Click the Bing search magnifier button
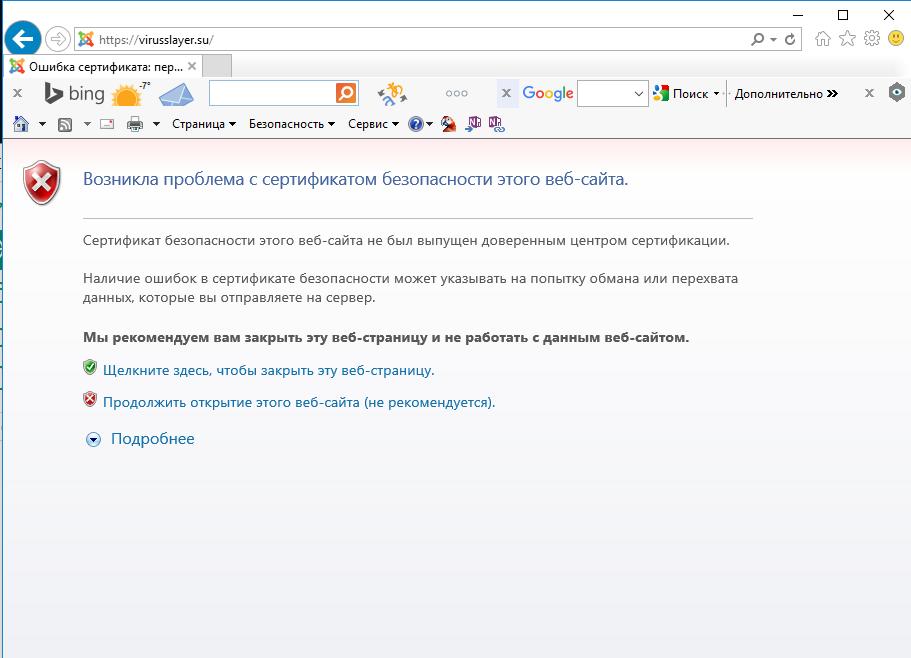Image resolution: width=911 pixels, height=658 pixels. point(346,93)
